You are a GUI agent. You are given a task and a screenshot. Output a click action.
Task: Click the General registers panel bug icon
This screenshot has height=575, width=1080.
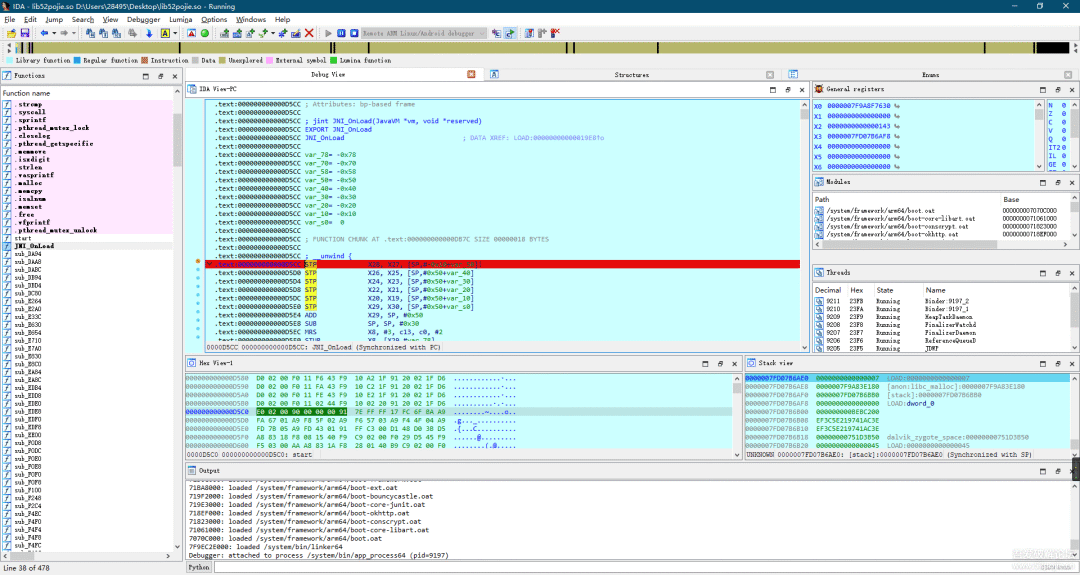tap(819, 89)
